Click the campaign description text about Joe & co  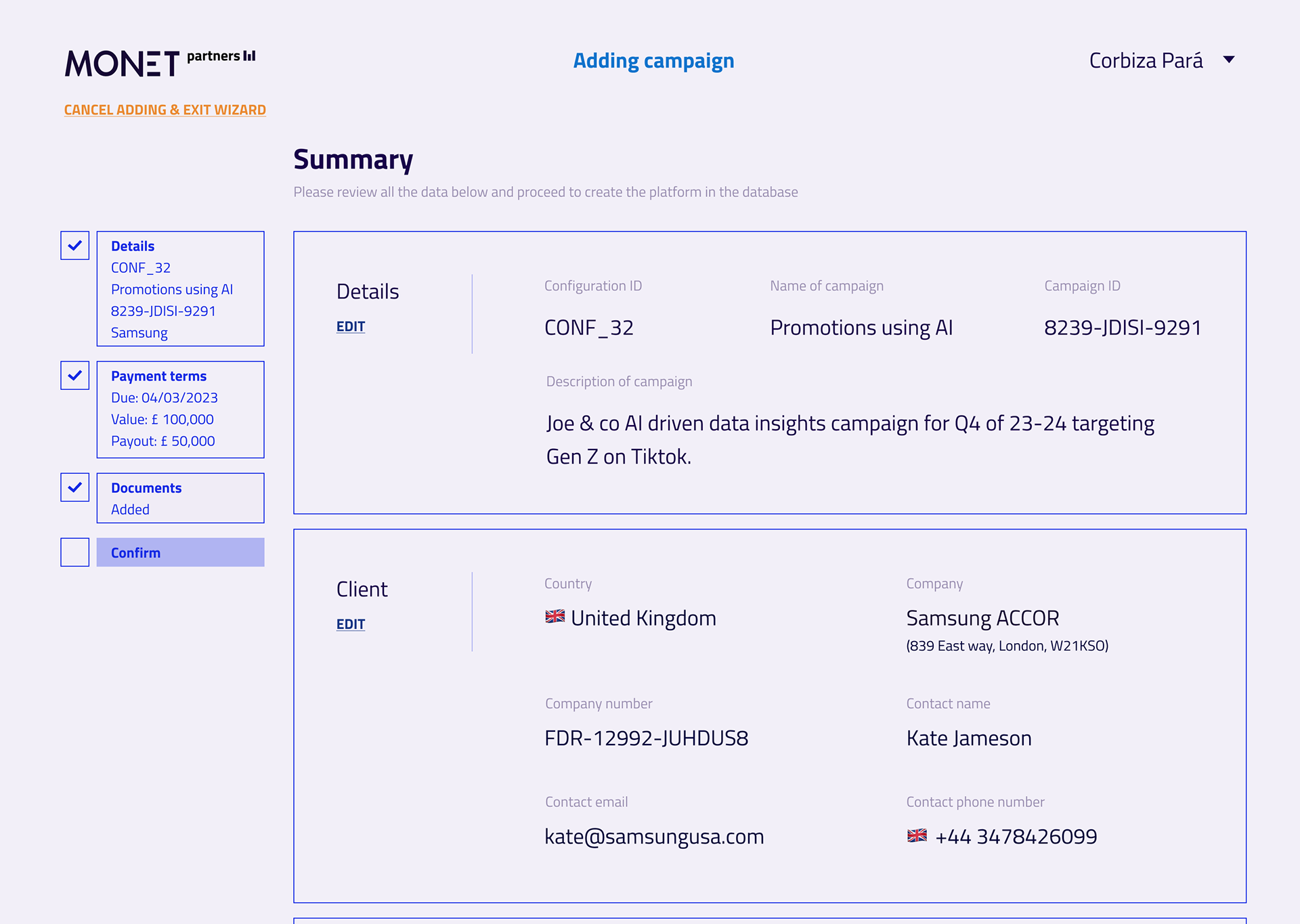click(850, 440)
